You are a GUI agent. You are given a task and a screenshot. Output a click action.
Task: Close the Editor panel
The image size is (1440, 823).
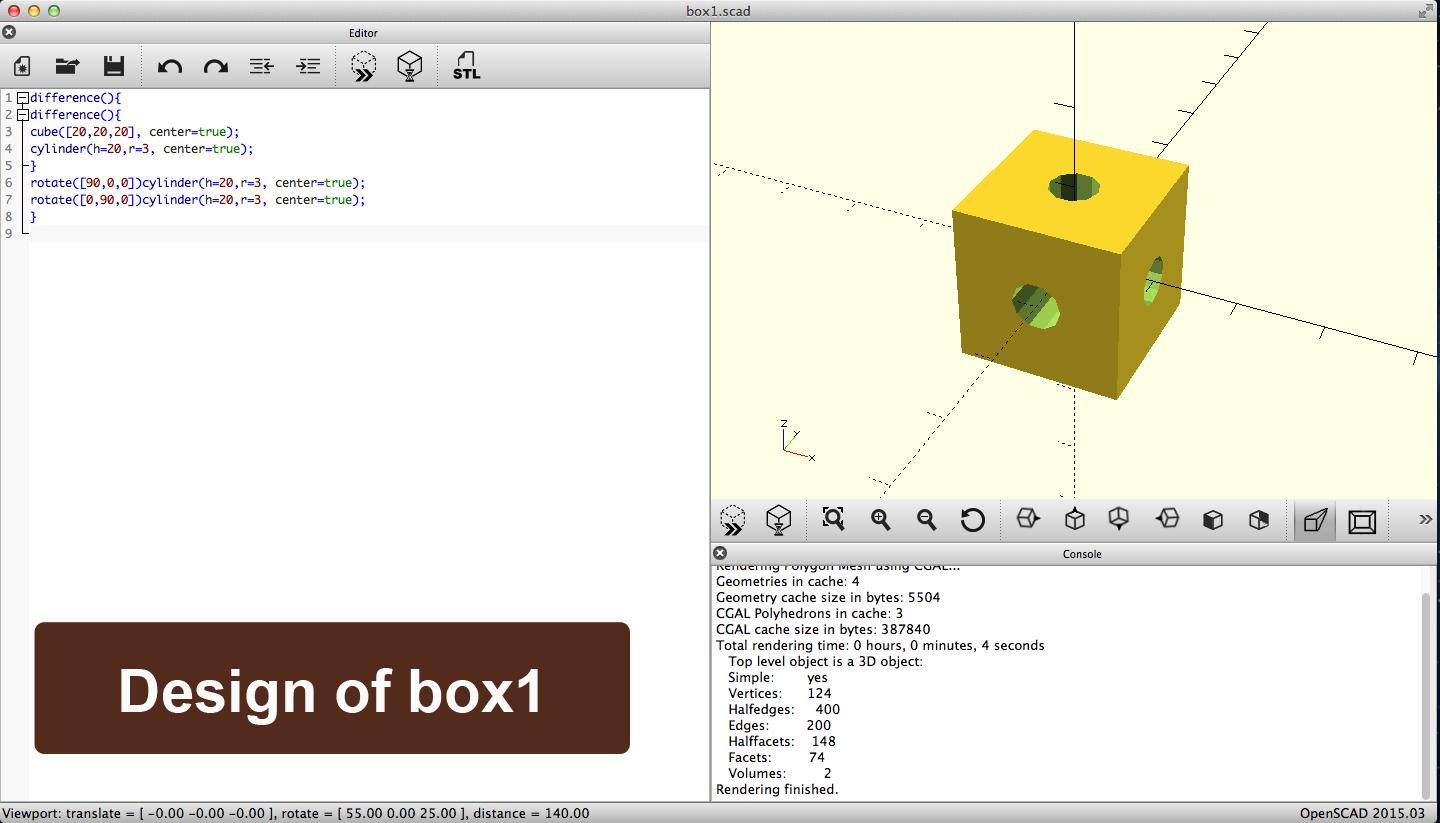point(9,32)
